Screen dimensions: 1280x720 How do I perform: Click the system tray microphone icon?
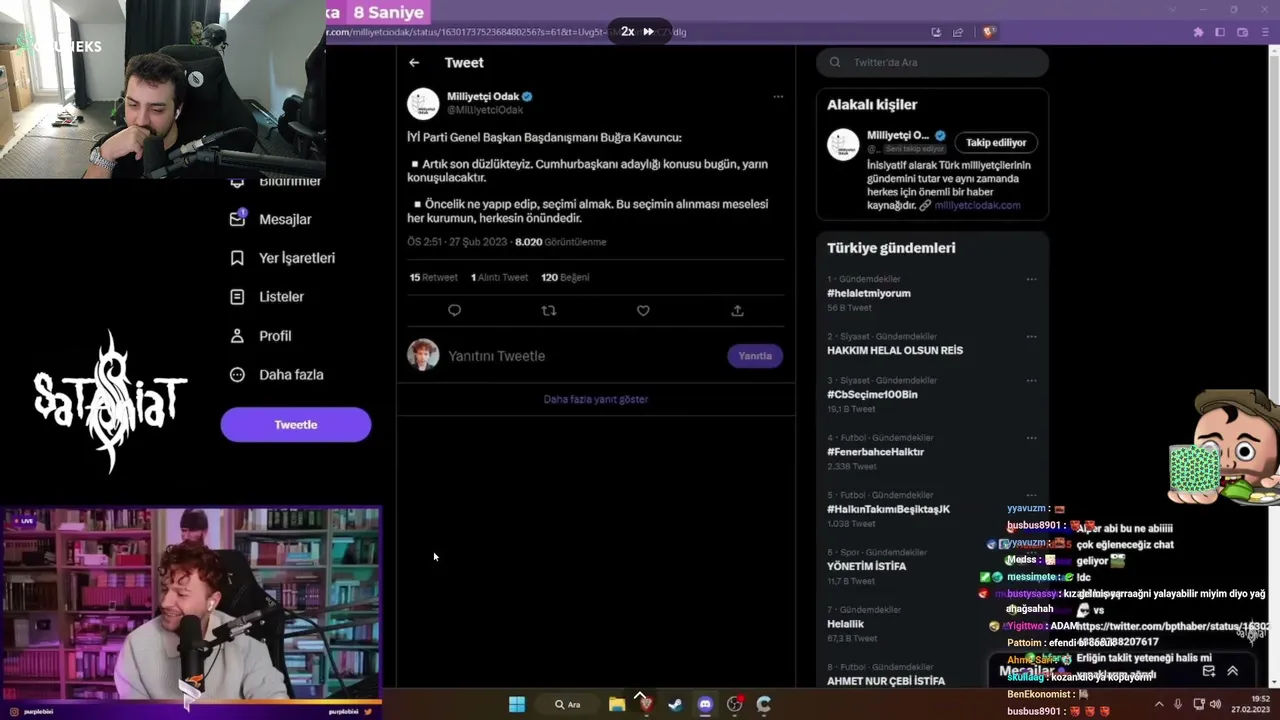1178,704
